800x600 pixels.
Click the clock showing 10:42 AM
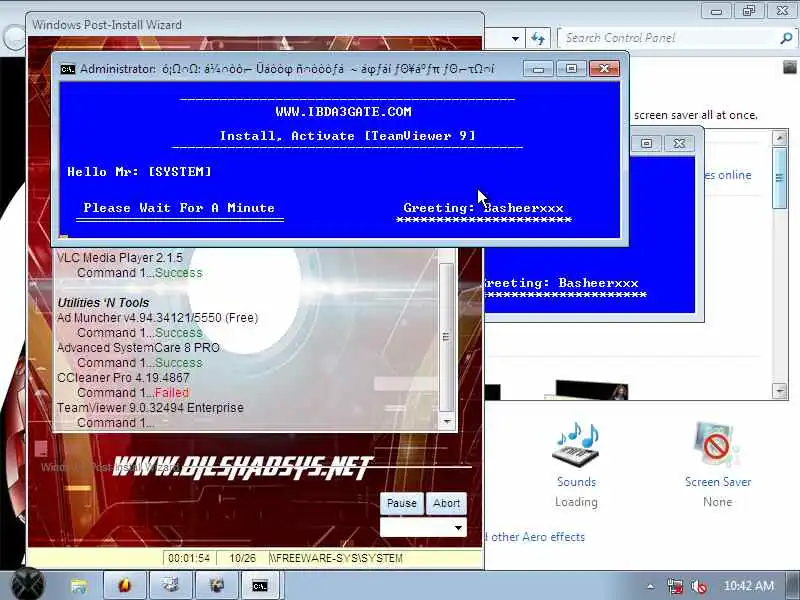(748, 586)
